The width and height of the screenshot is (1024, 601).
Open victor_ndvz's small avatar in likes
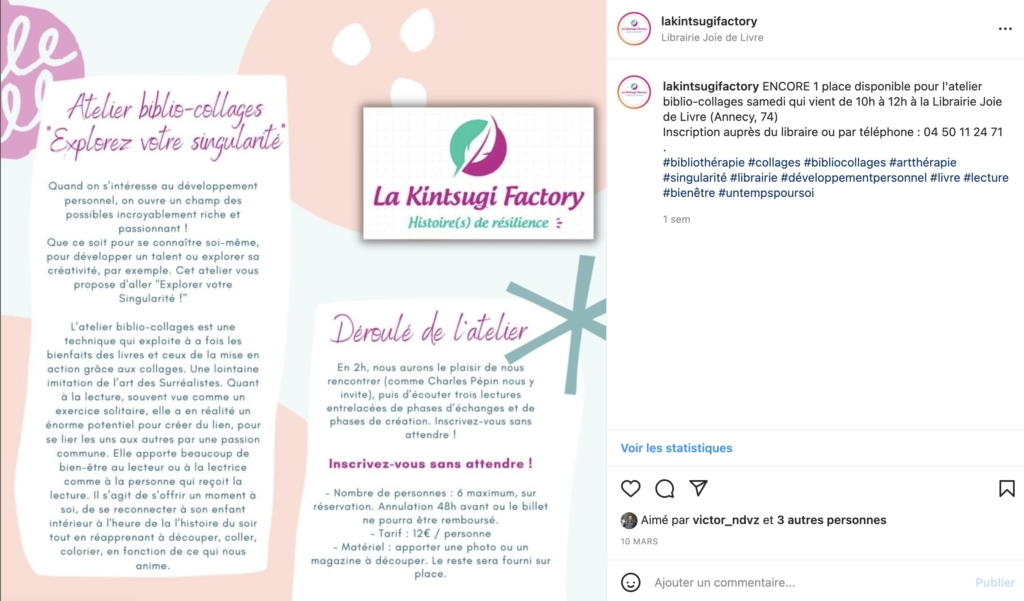pyautogui.click(x=628, y=520)
